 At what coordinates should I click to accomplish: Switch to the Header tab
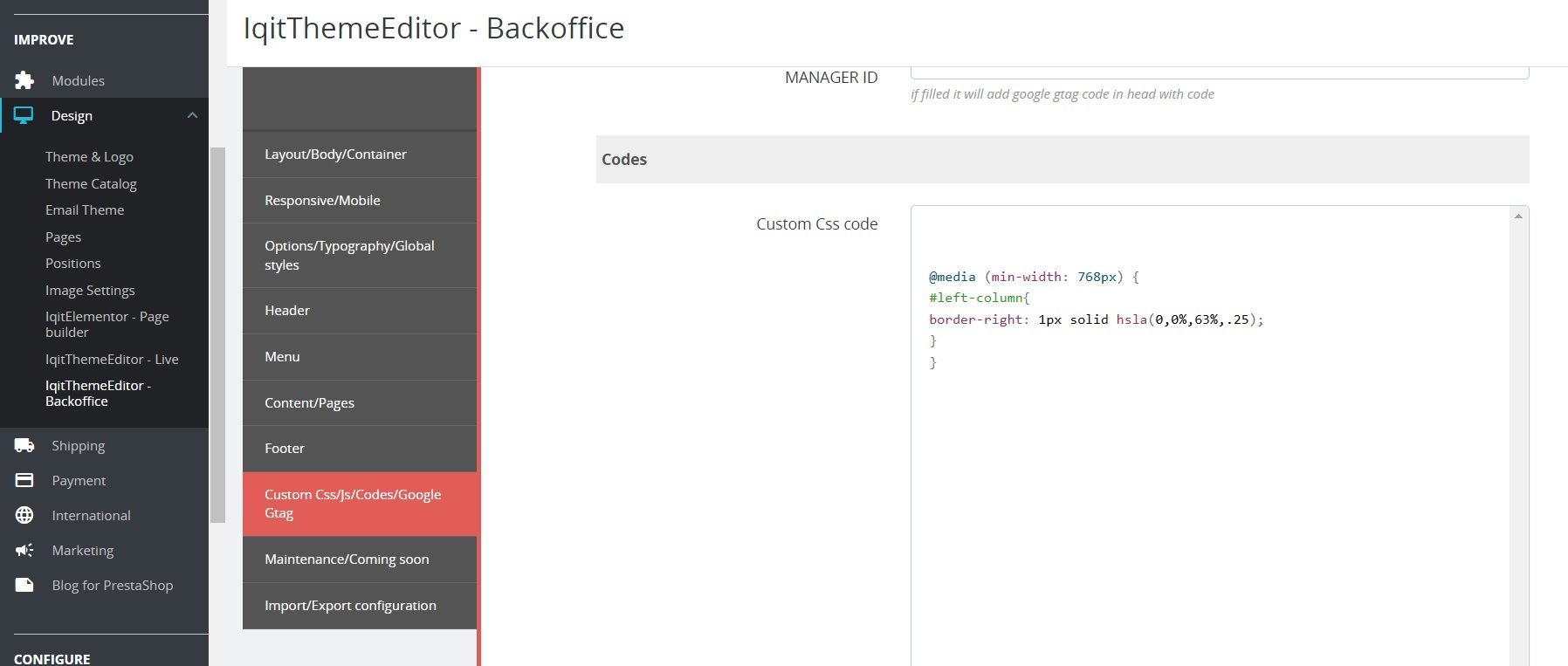pyautogui.click(x=360, y=311)
